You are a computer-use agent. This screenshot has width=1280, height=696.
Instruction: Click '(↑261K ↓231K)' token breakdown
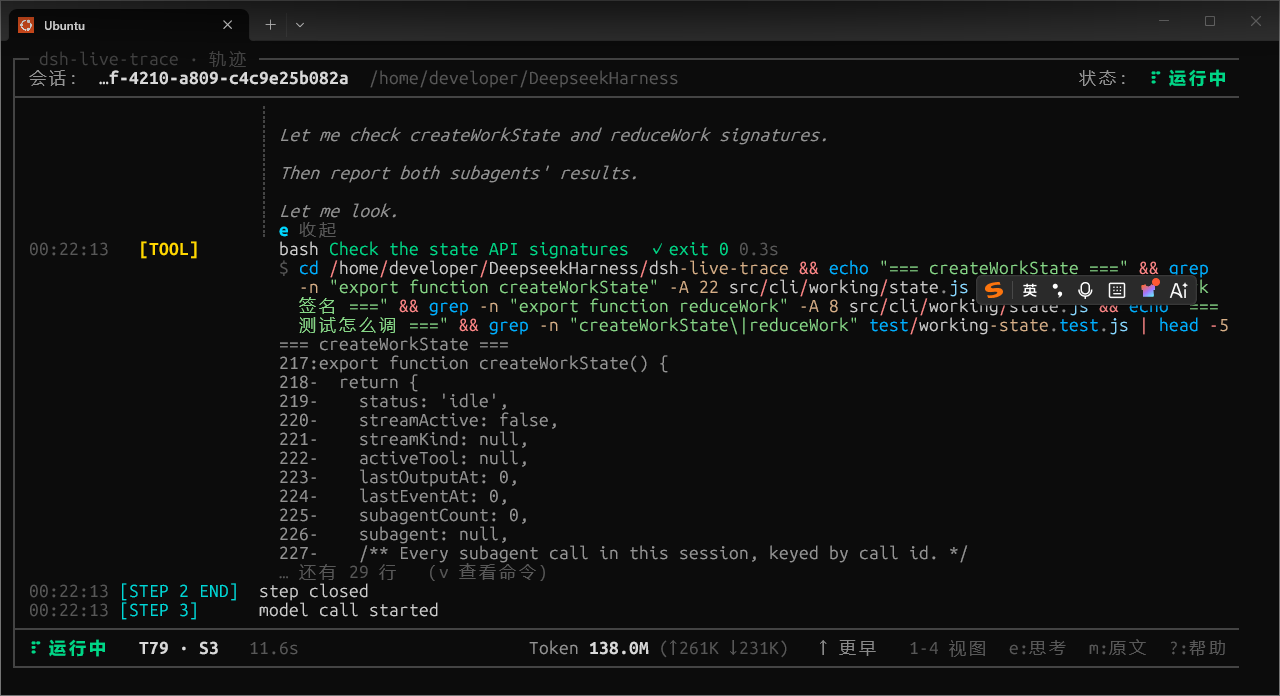tap(724, 648)
